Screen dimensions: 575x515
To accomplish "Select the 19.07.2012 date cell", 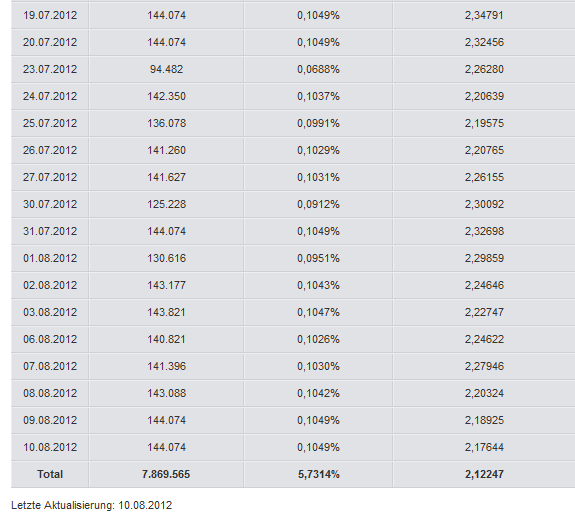I will 50,15.
